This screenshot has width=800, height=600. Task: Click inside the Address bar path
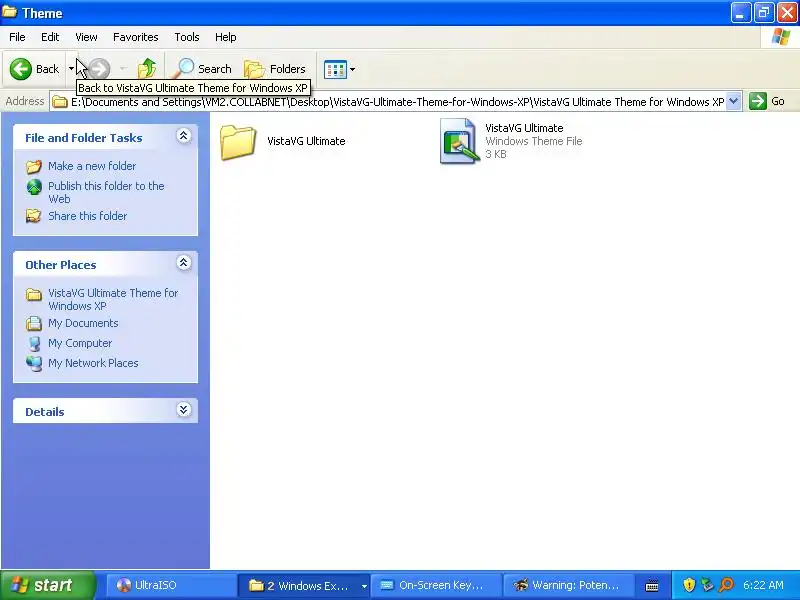pos(397,102)
